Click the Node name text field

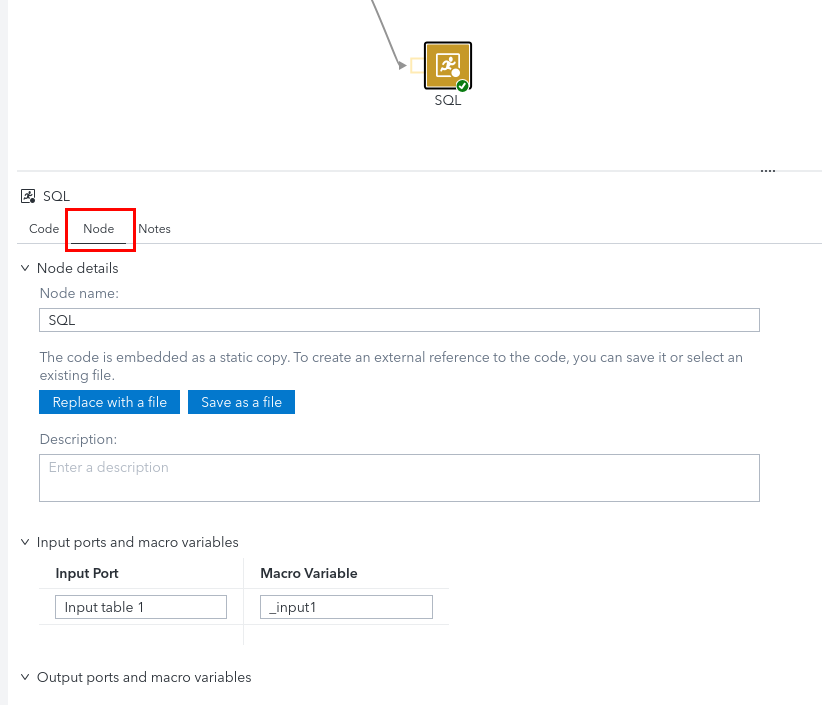tap(399, 320)
